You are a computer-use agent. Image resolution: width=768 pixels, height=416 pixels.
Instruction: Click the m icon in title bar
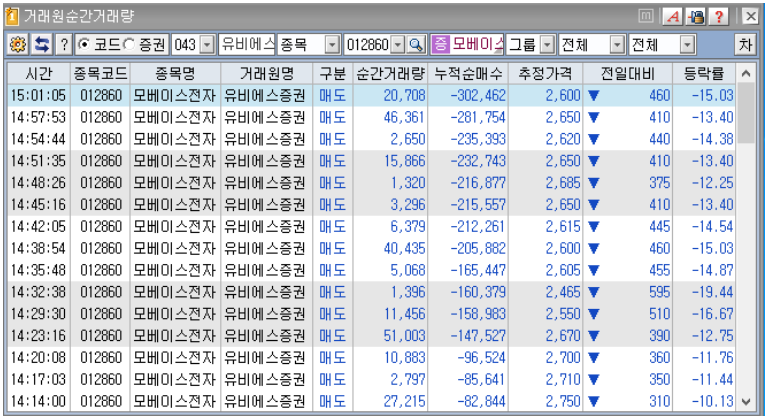pyautogui.click(x=646, y=16)
